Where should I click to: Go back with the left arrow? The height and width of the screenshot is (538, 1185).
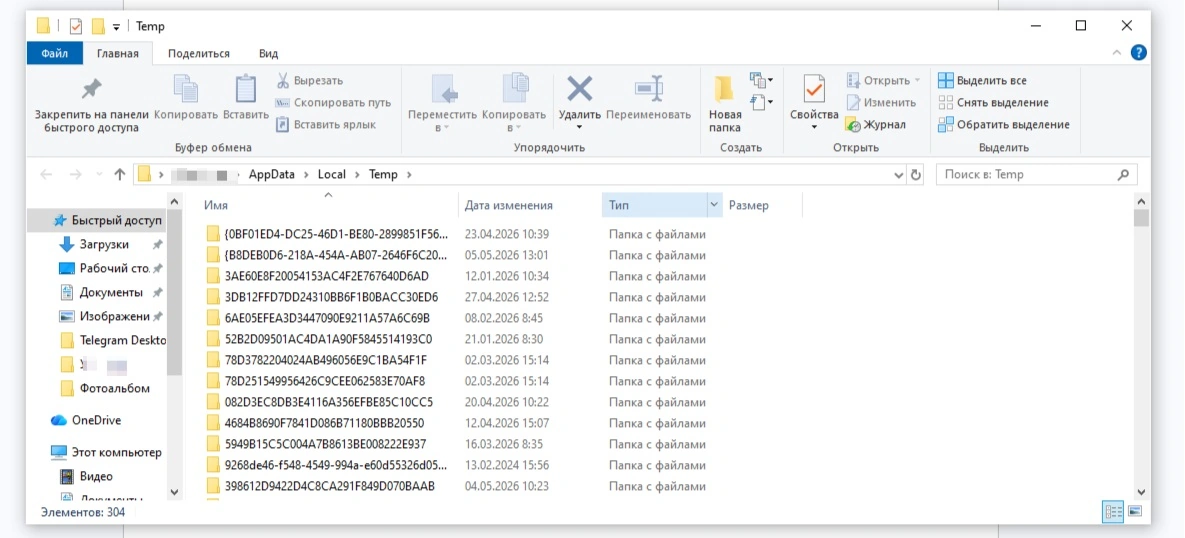pyautogui.click(x=46, y=175)
